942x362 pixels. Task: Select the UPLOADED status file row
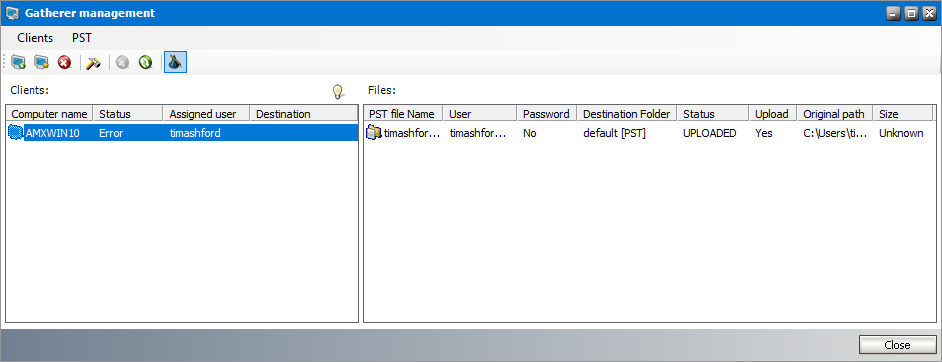[x=649, y=133]
